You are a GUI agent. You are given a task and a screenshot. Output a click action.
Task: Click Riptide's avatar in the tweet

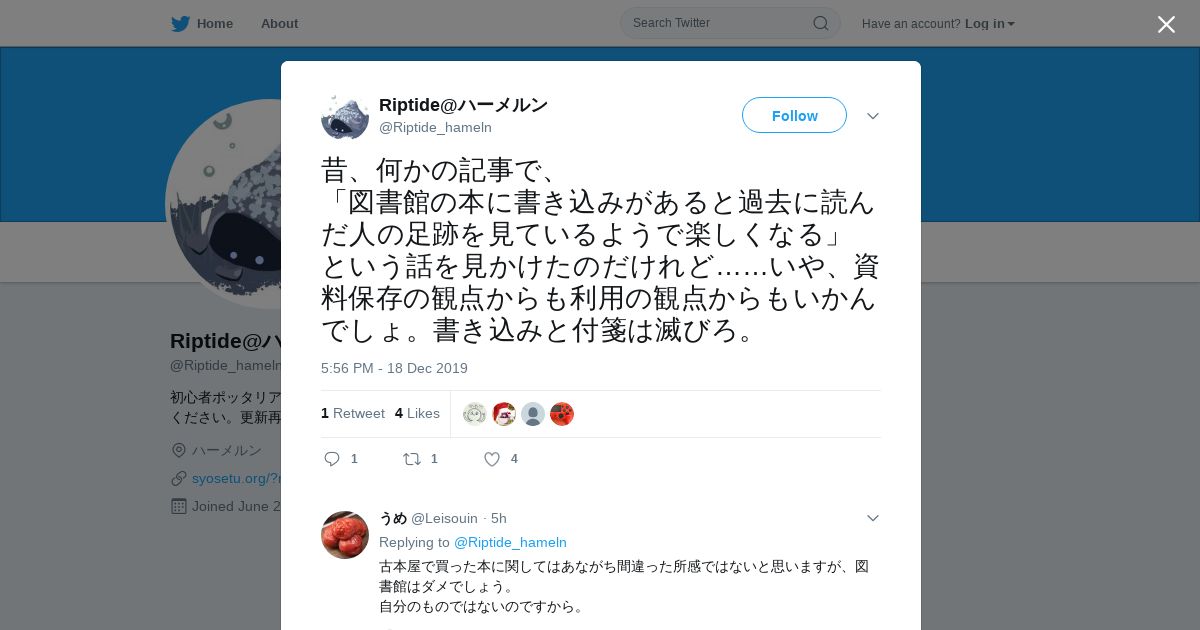pos(345,116)
